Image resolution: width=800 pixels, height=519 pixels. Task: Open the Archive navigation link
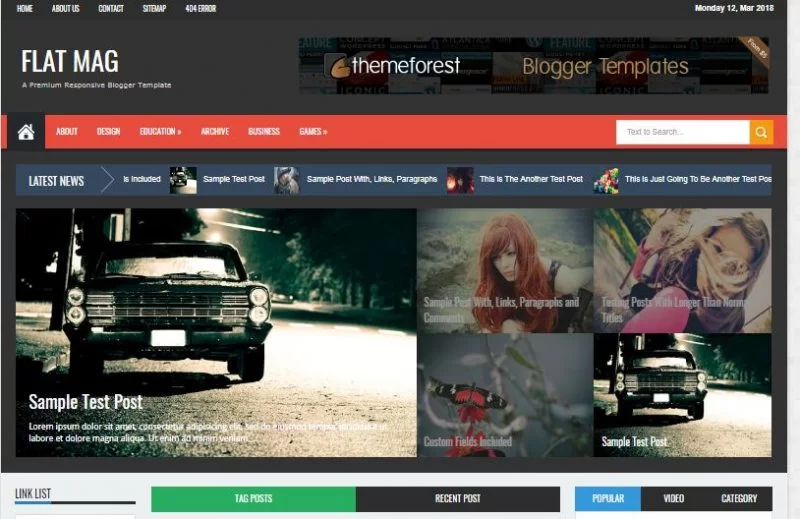pos(214,132)
